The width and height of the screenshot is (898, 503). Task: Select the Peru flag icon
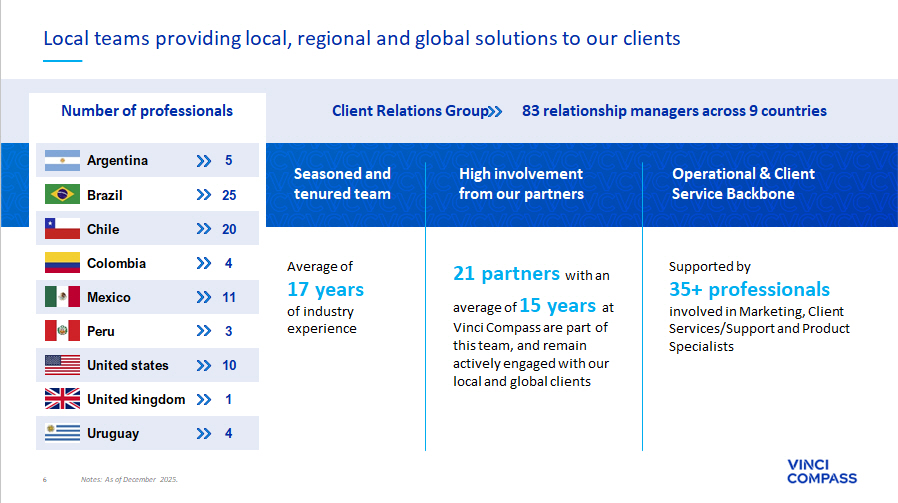pos(62,331)
